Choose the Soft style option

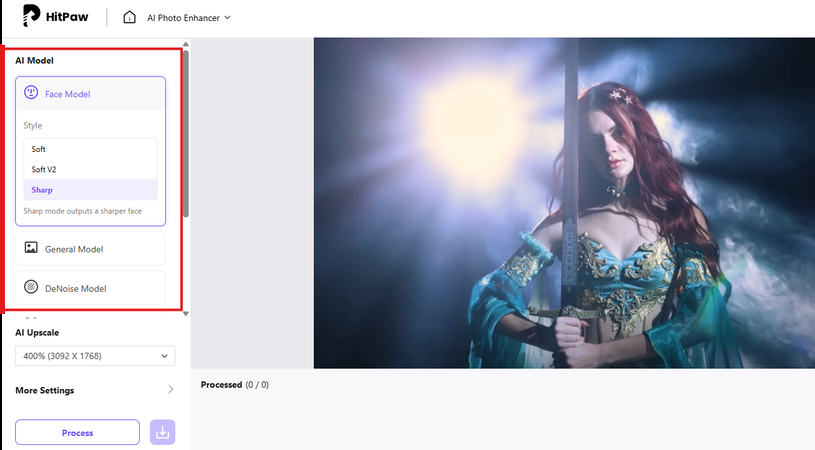pos(90,149)
